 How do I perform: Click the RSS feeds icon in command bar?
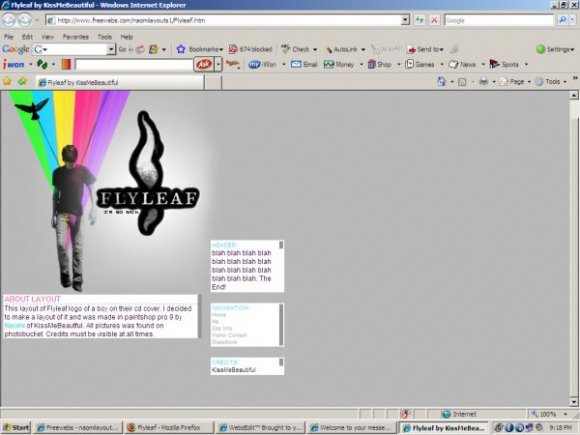462,82
